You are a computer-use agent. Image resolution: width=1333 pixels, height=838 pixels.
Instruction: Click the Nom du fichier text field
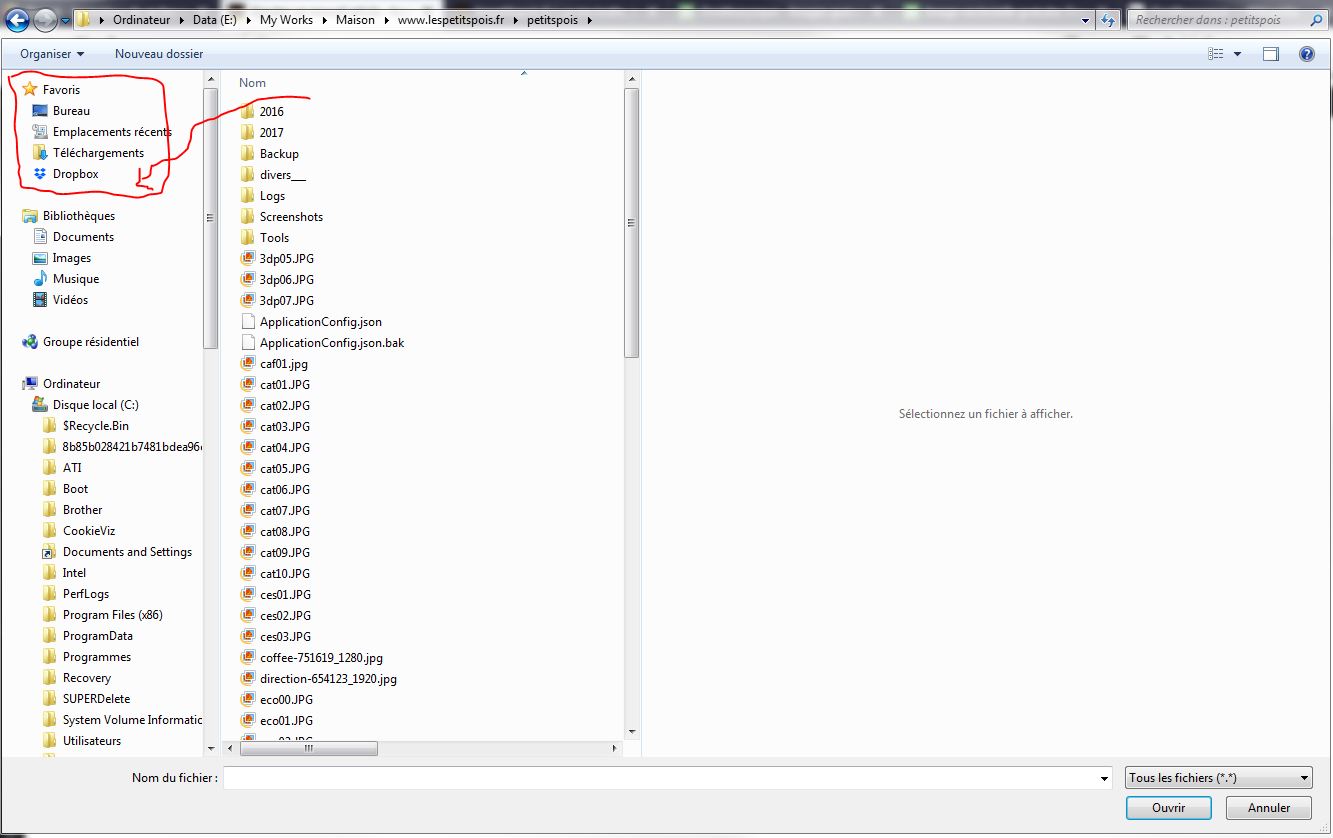[x=660, y=778]
